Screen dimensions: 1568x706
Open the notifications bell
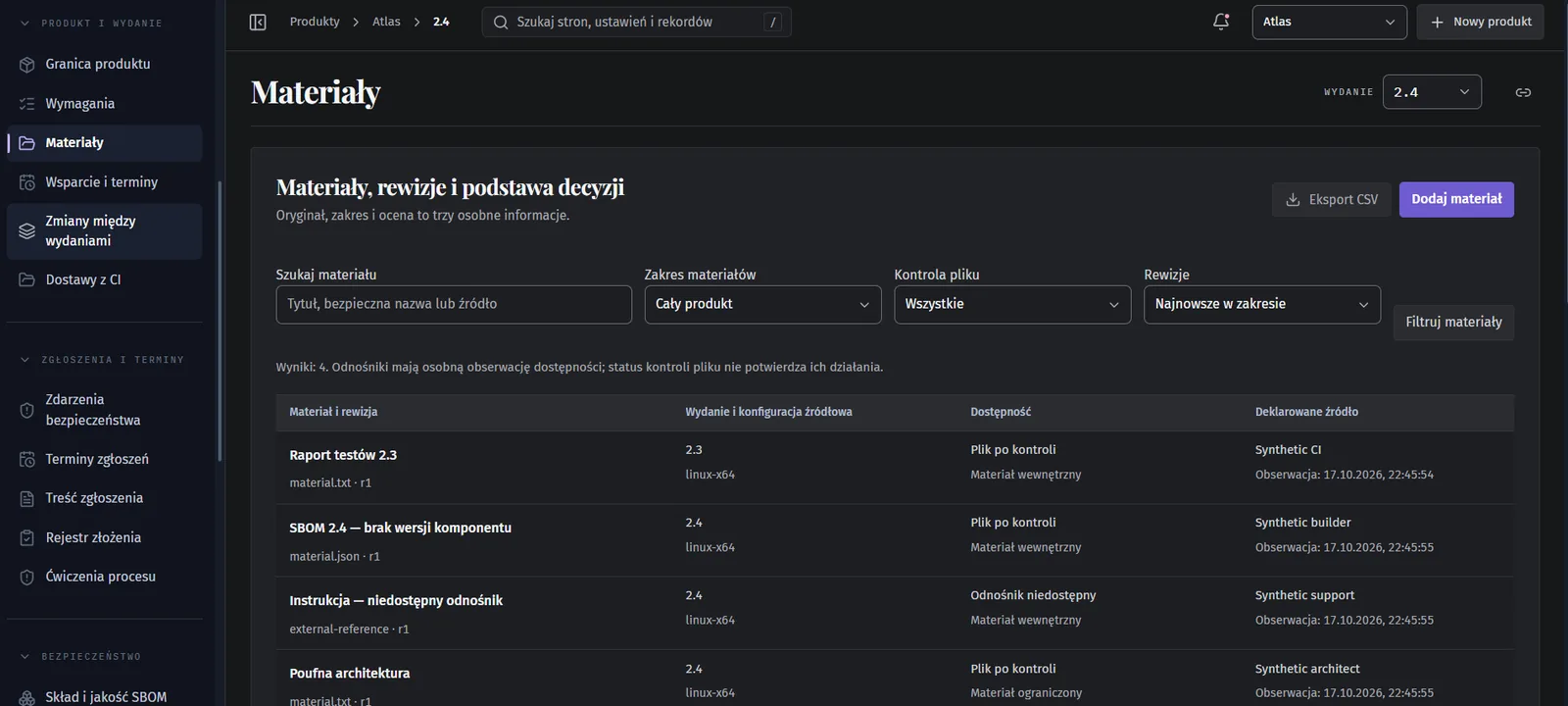pyautogui.click(x=1221, y=22)
